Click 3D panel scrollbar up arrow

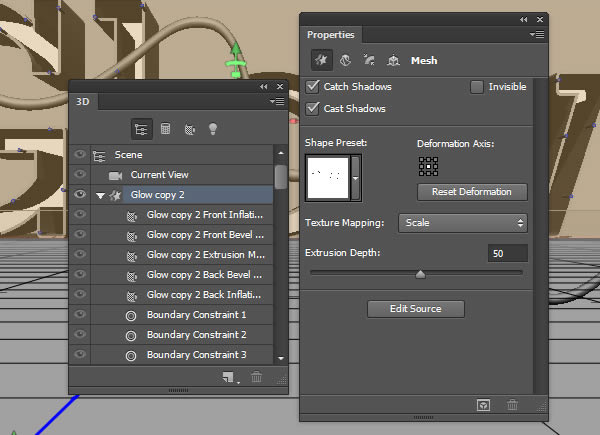point(281,153)
